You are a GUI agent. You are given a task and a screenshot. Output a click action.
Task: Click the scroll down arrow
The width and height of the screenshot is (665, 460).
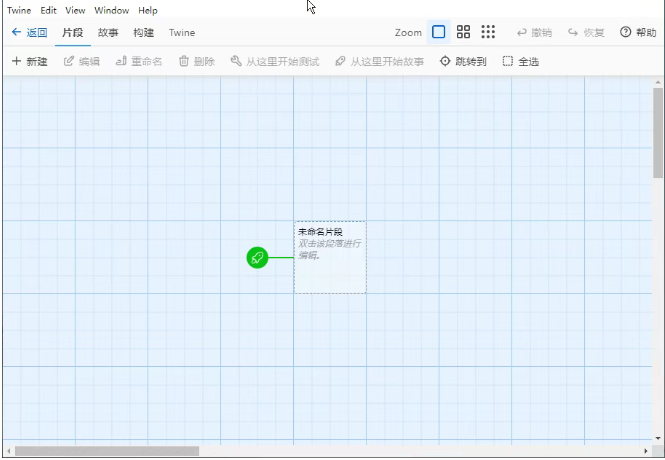point(658,438)
